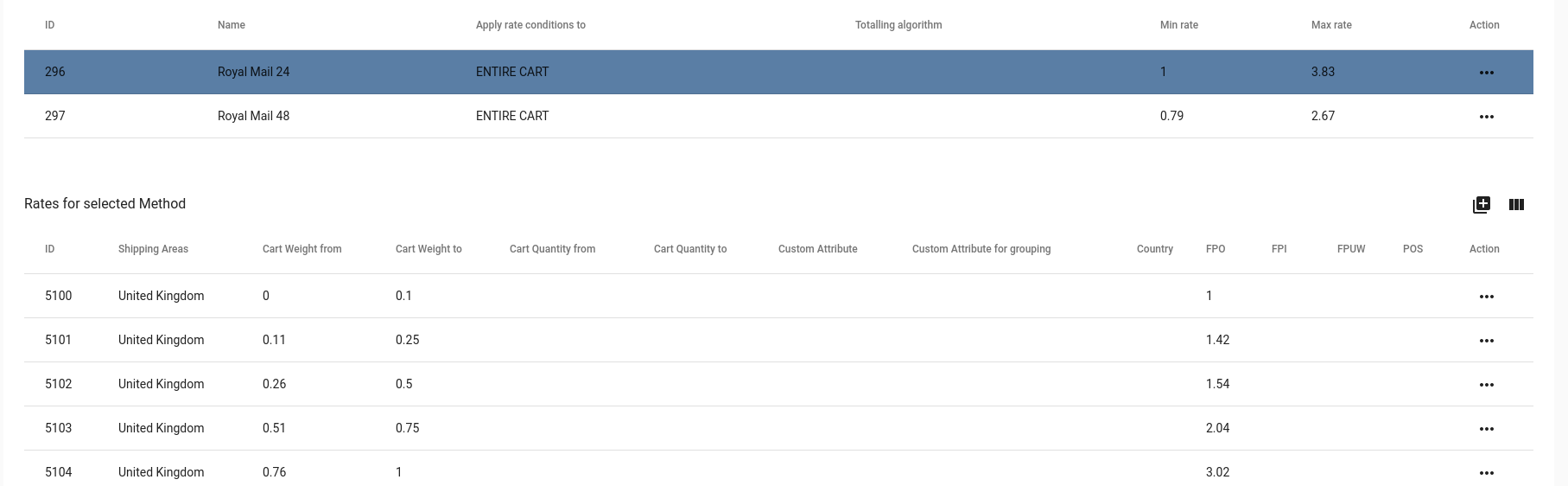
Task: Select the Royal Mail 24 method row
Action: [x=778, y=72]
